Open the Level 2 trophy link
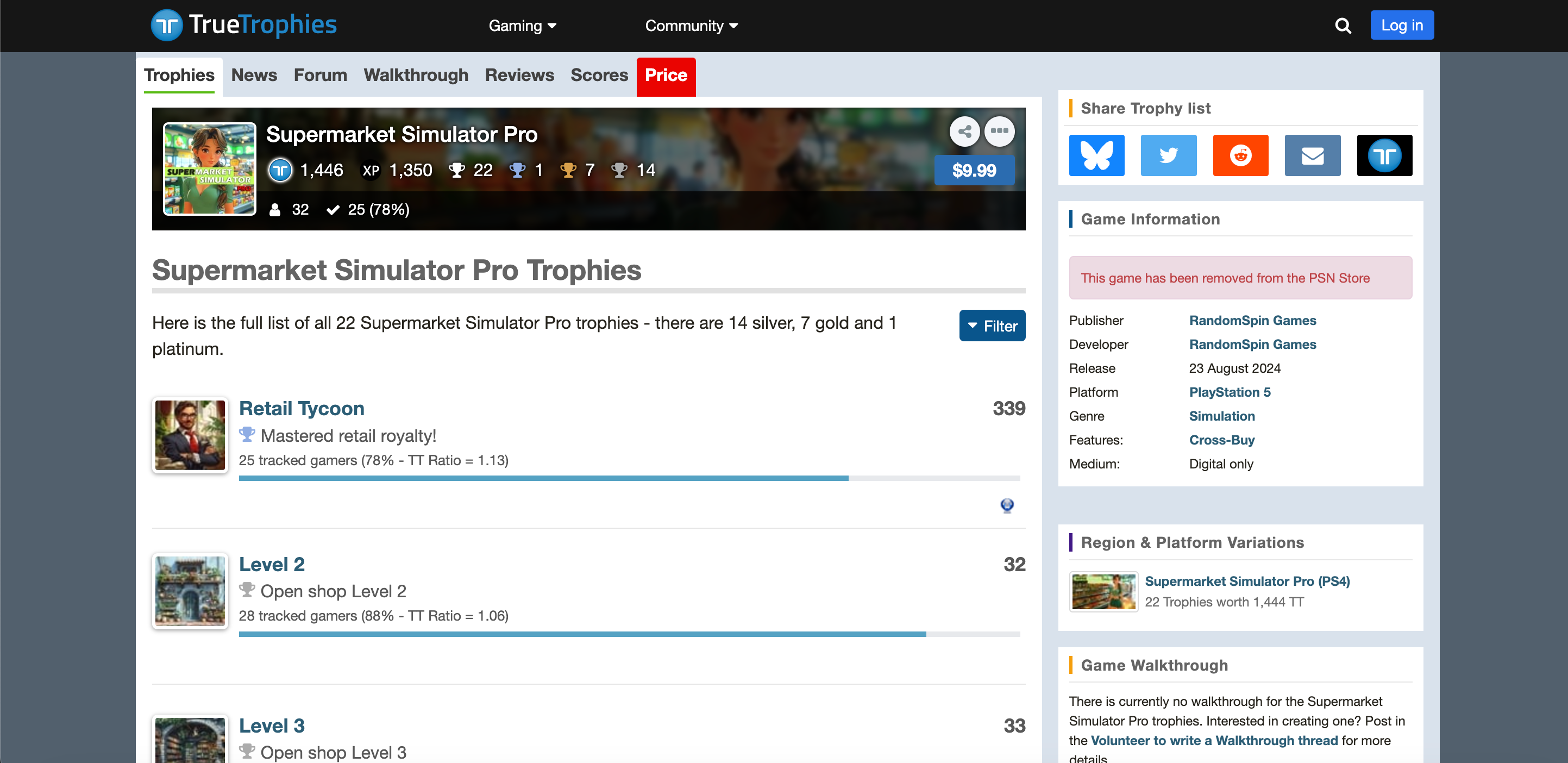This screenshot has height=763, width=1568. (272, 564)
